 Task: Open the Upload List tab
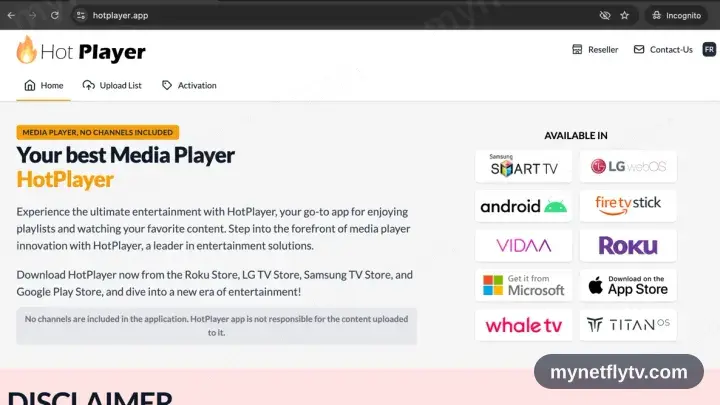point(112,85)
